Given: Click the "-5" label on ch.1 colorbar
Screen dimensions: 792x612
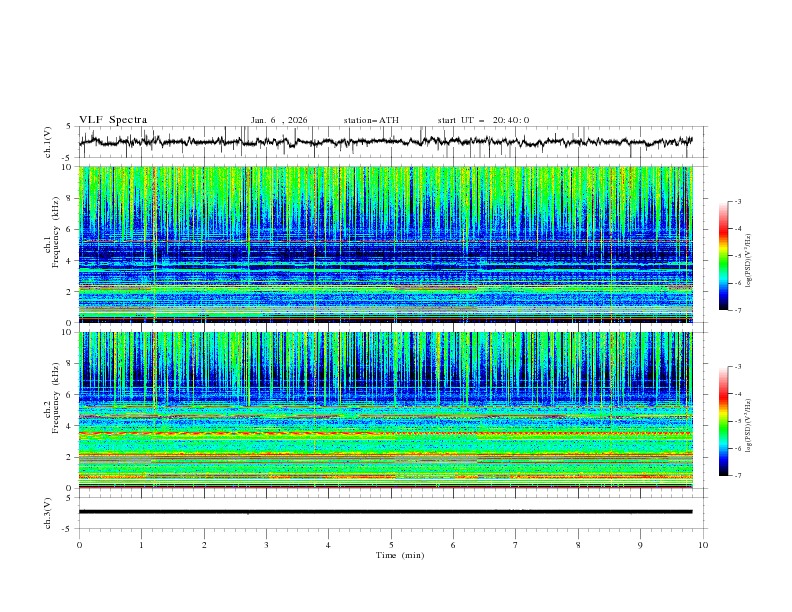Looking at the screenshot, I should 738,256.
